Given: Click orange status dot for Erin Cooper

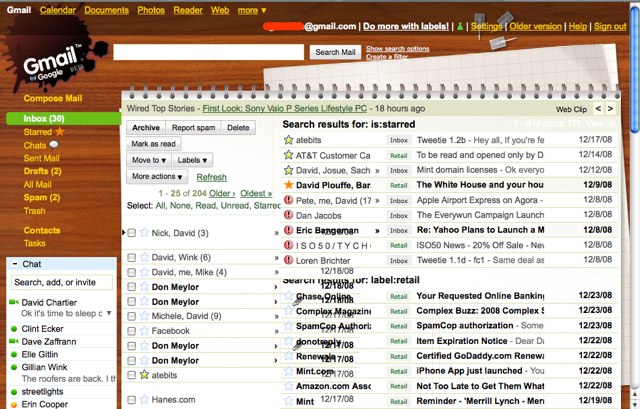Looking at the screenshot, I should (13, 405).
